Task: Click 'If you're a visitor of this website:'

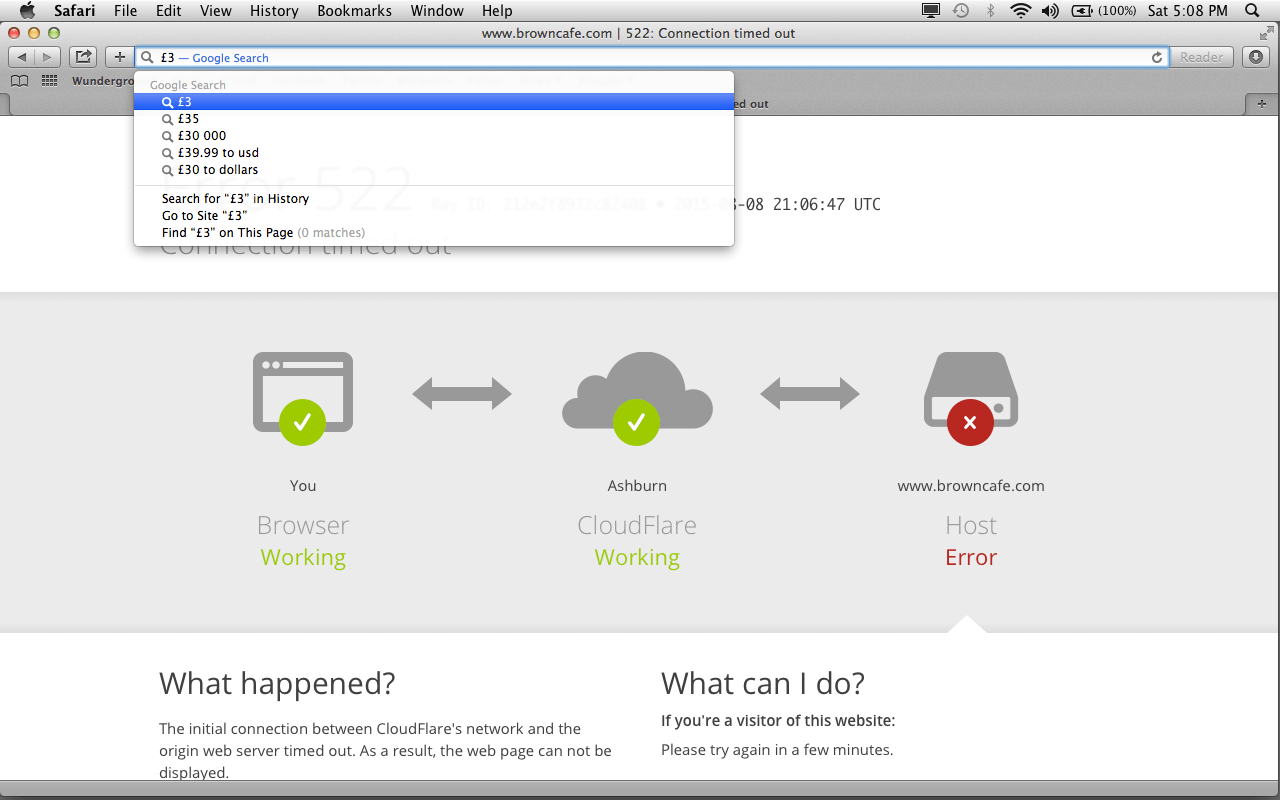Action: [x=778, y=721]
